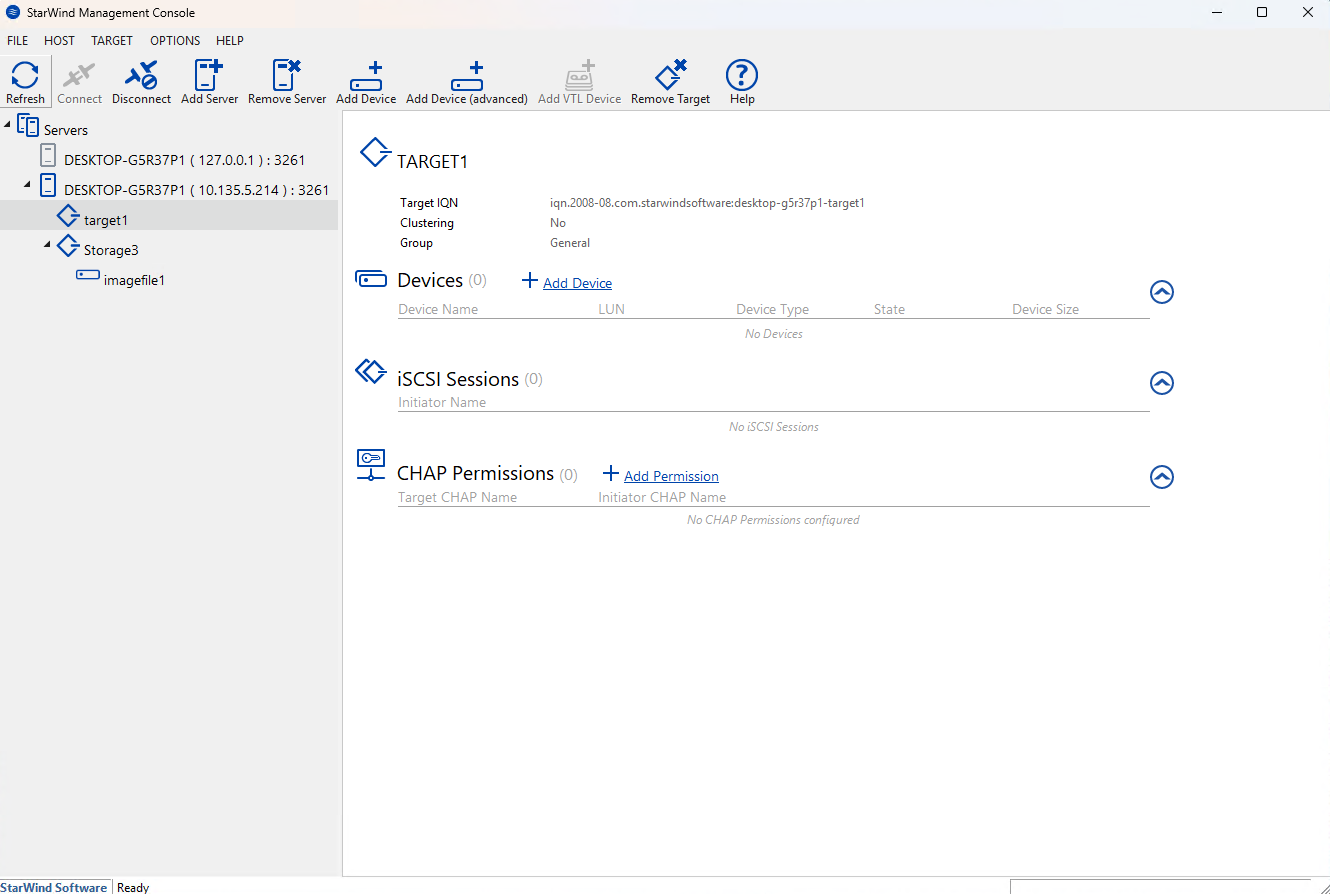Click the Remove Target toolbar icon
This screenshot has height=894, width=1330.
(670, 75)
